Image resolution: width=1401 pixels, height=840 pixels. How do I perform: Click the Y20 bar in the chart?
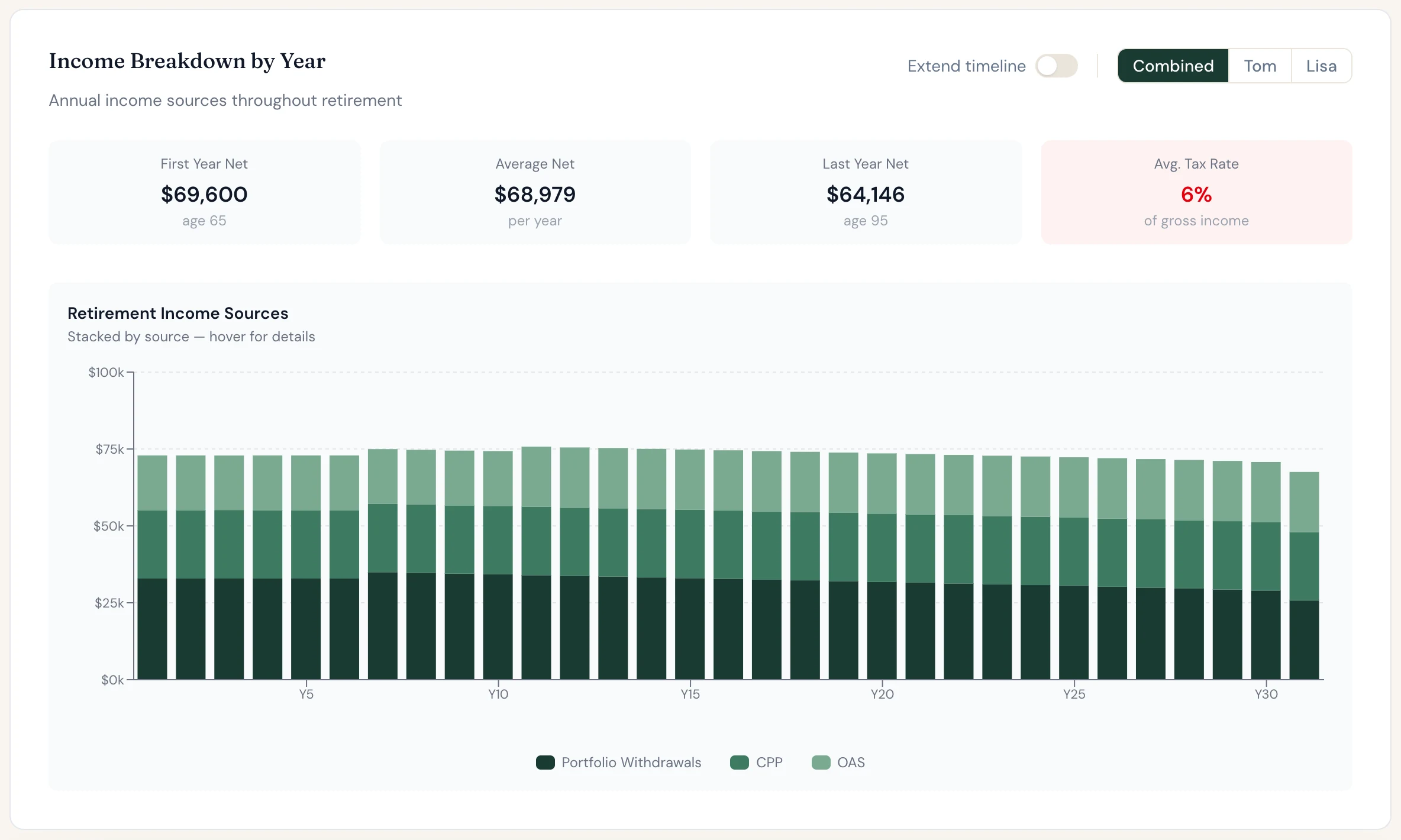coord(882,566)
